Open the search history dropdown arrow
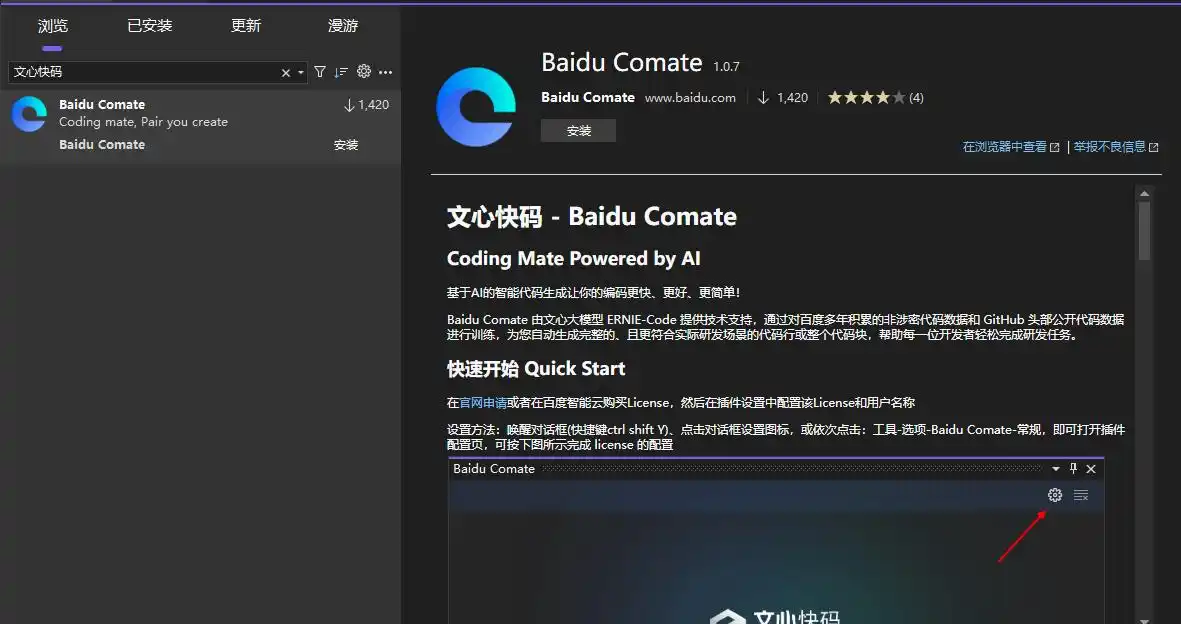This screenshot has width=1181, height=624. click(300, 73)
